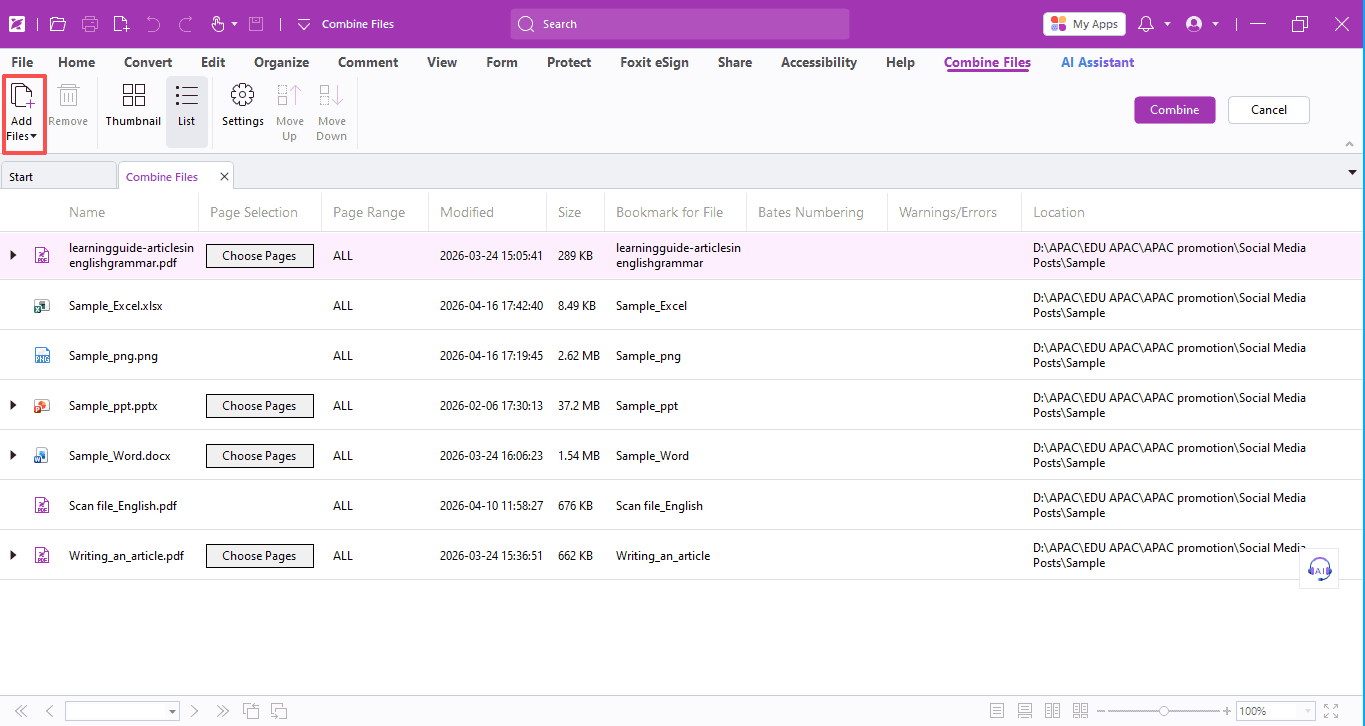The height and width of the screenshot is (726, 1365).
Task: Click the Sample_png.png file icon
Action: tap(42, 356)
